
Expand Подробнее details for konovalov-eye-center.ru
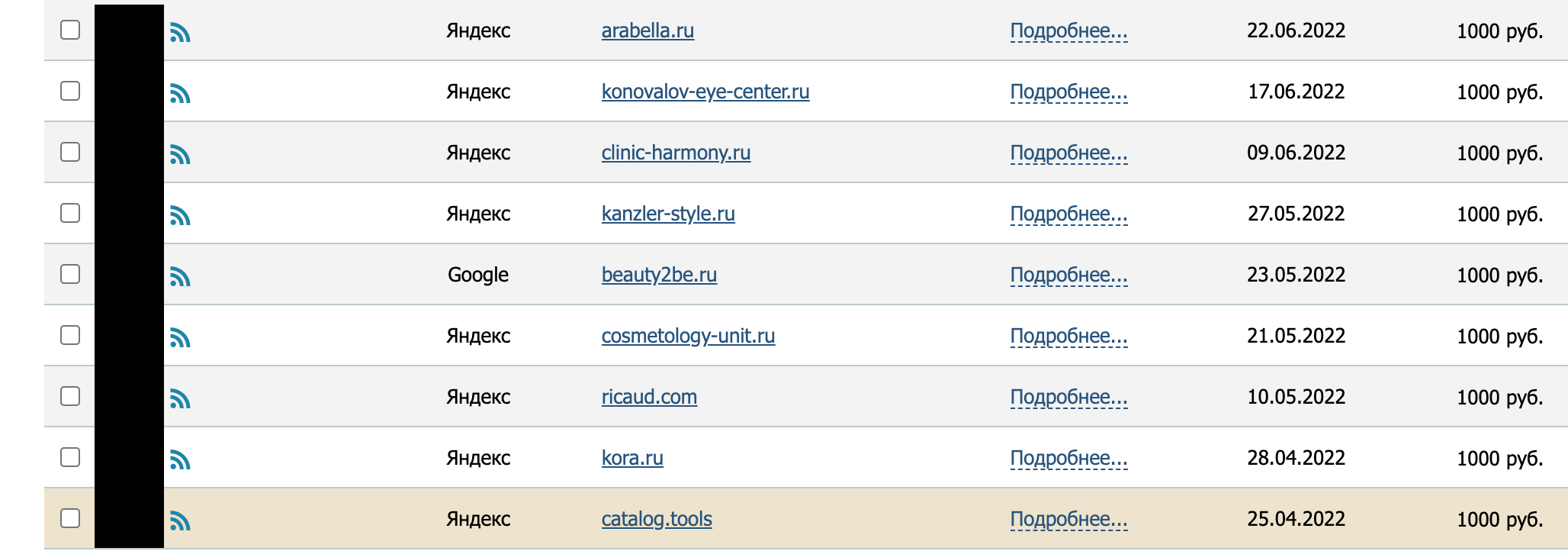click(1068, 92)
